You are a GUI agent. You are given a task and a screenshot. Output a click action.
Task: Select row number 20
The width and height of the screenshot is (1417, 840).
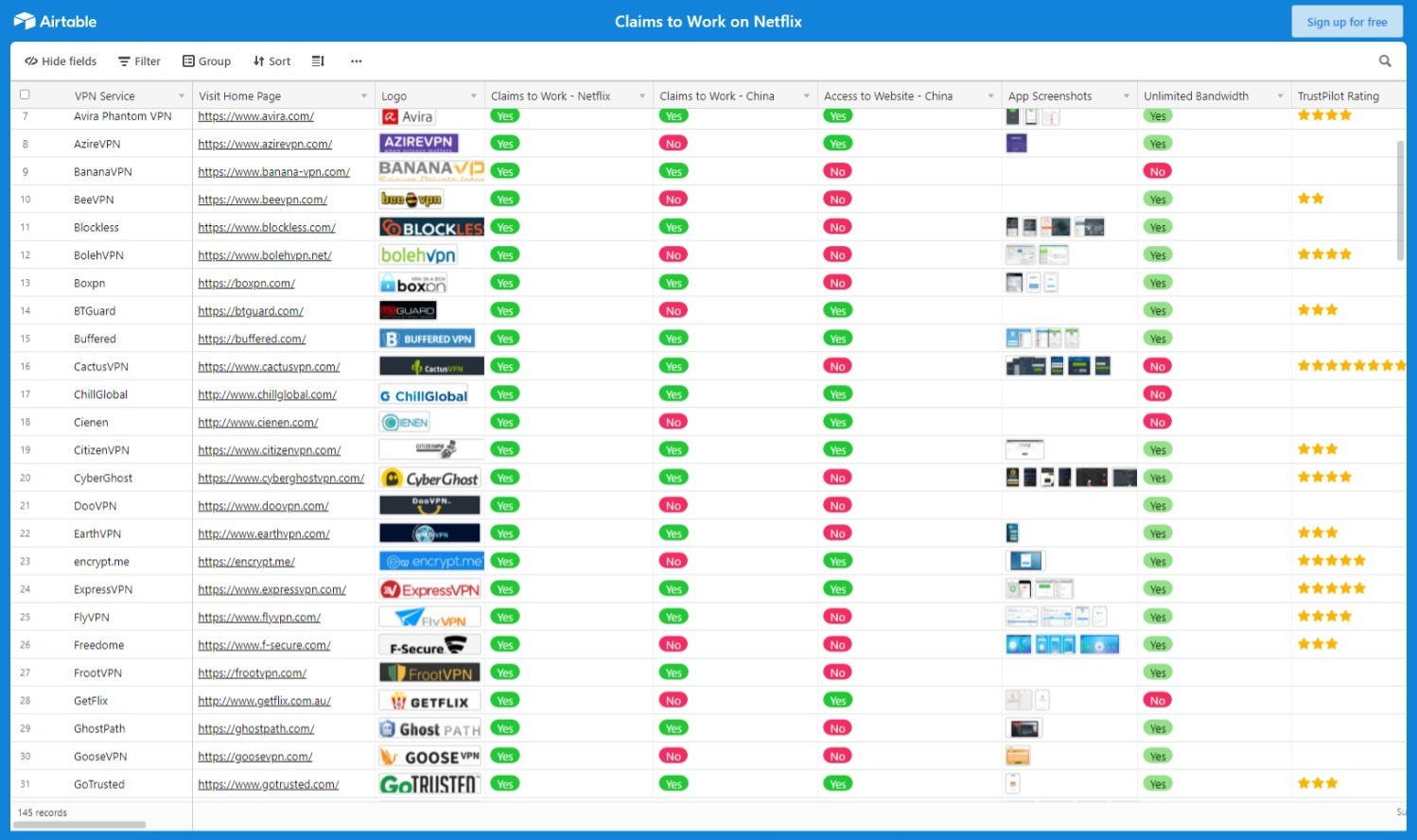point(26,479)
